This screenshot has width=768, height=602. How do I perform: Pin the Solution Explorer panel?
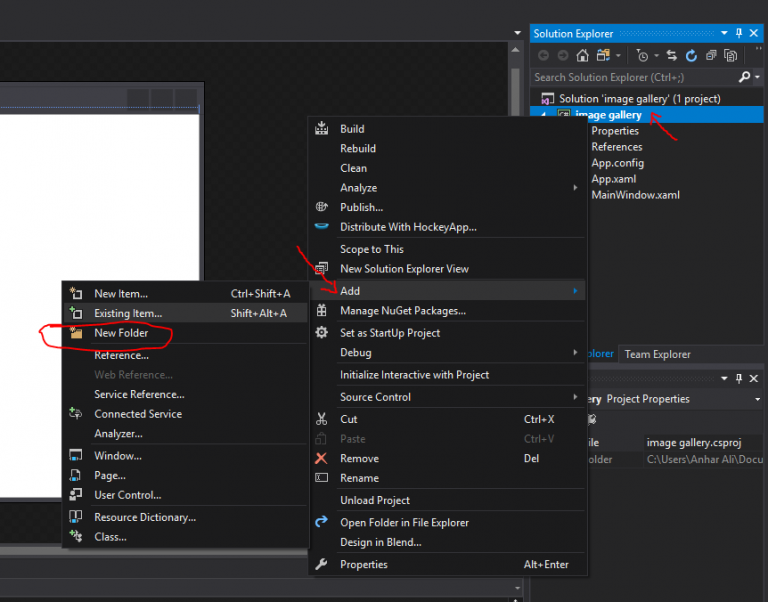[x=739, y=33]
